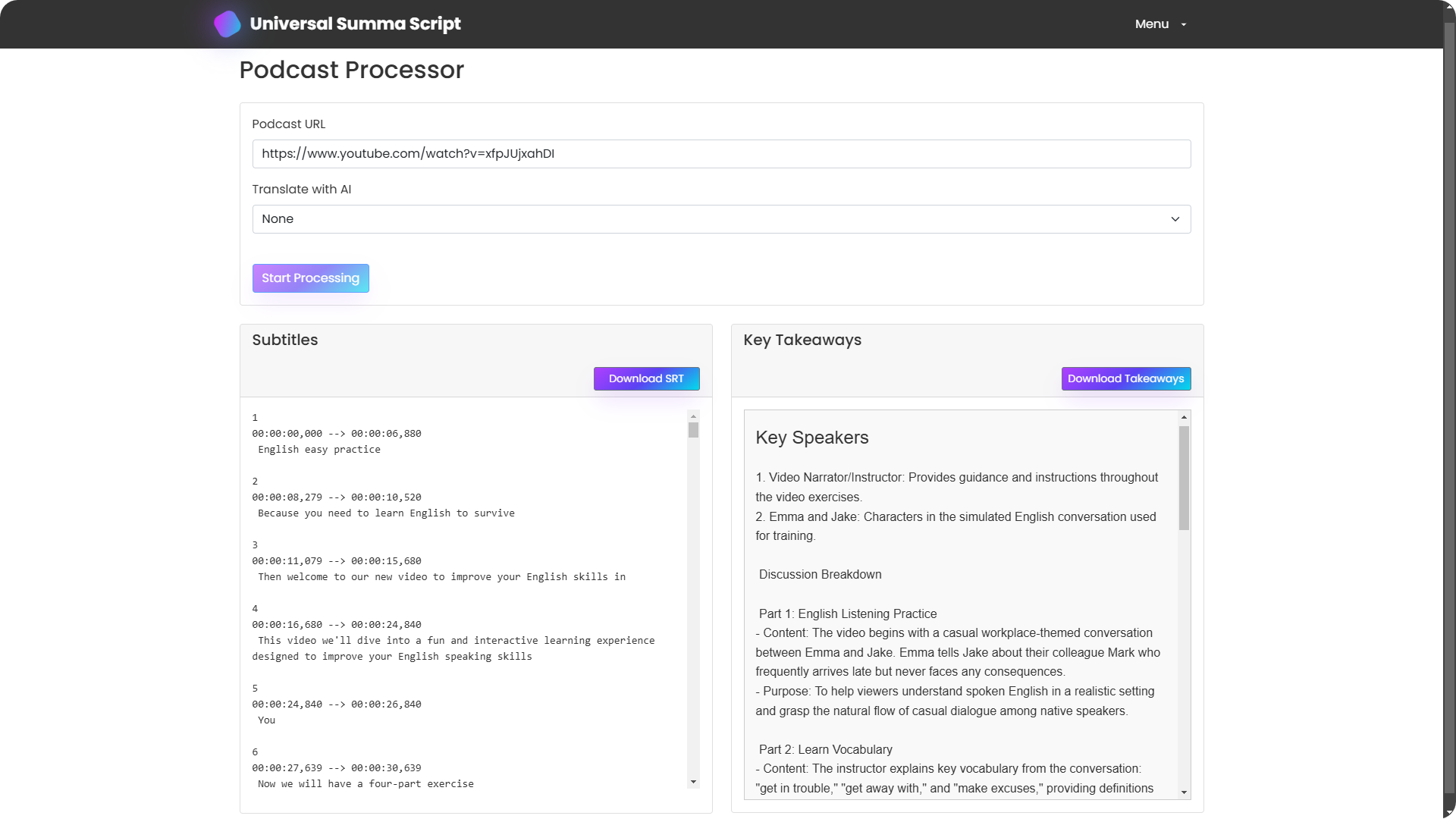The width and height of the screenshot is (1456, 819).
Task: Click the Key Takeaways scroll-up arrow
Action: 1184,417
